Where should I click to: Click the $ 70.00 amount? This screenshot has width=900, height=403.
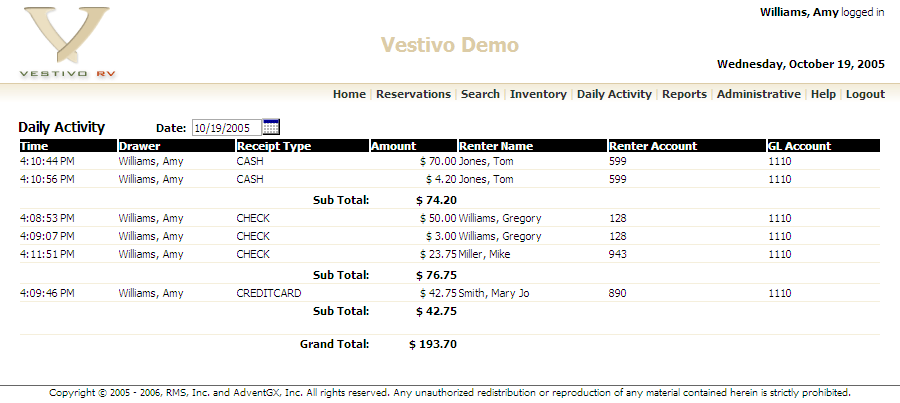tap(438, 161)
